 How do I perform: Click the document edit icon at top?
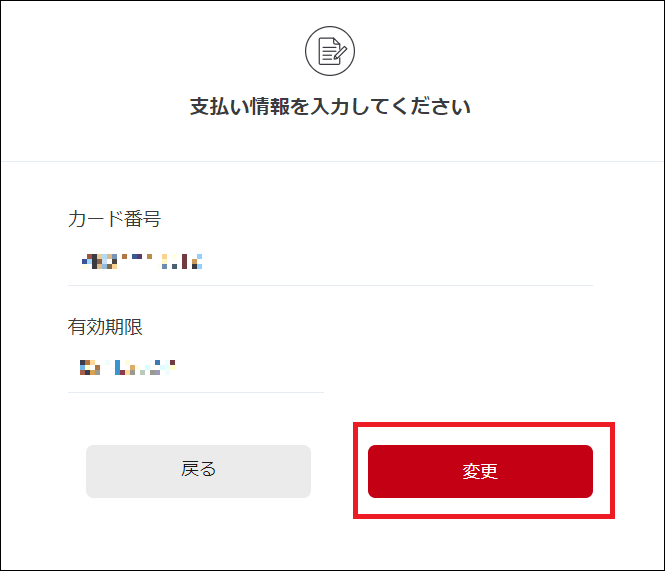click(329, 52)
